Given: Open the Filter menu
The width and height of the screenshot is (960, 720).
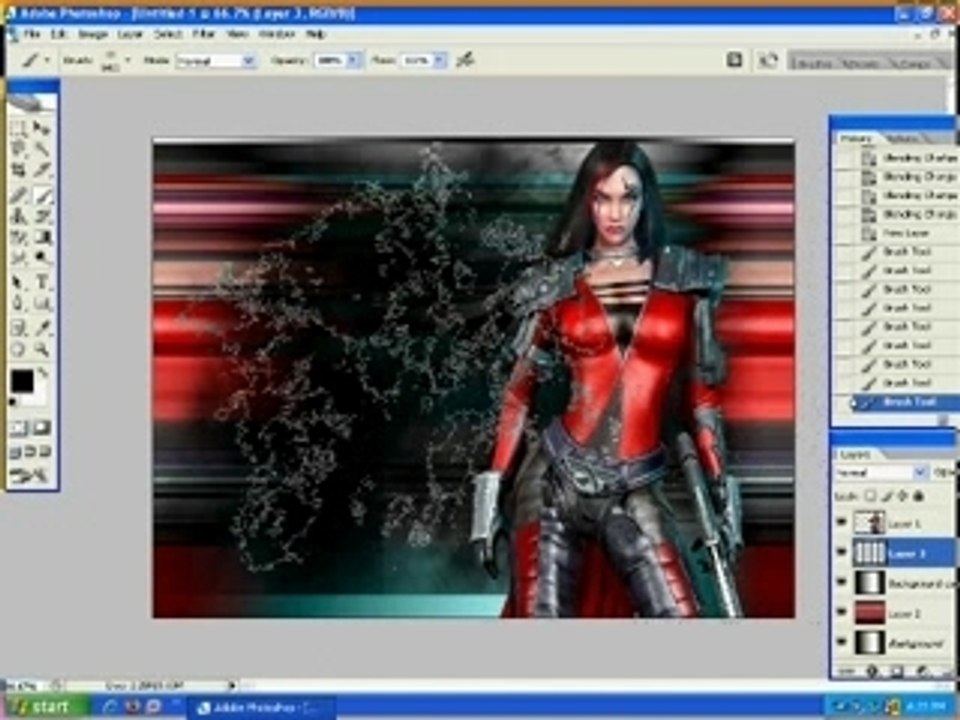Looking at the screenshot, I should pos(204,34).
